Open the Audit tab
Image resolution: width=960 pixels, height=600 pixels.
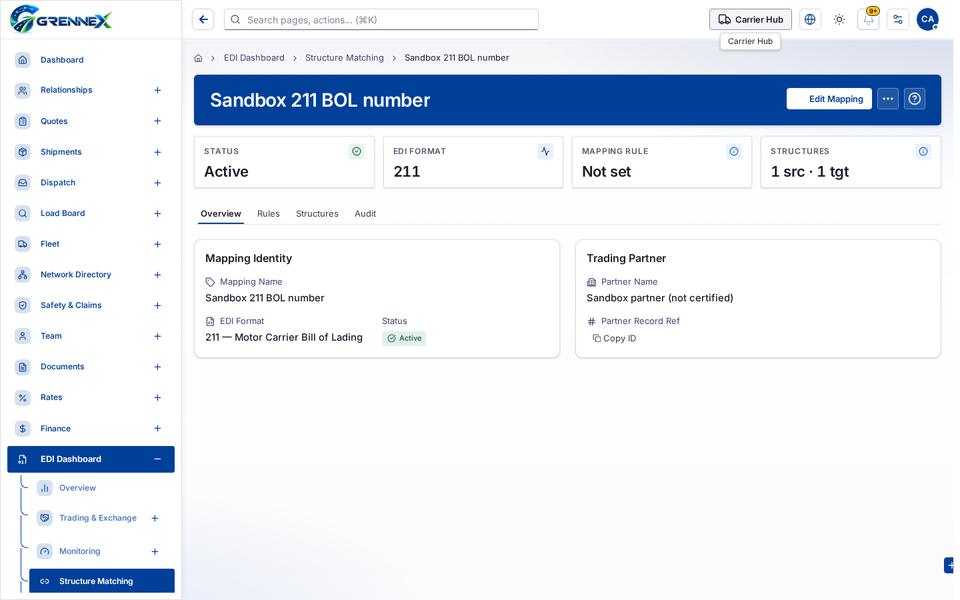point(365,214)
